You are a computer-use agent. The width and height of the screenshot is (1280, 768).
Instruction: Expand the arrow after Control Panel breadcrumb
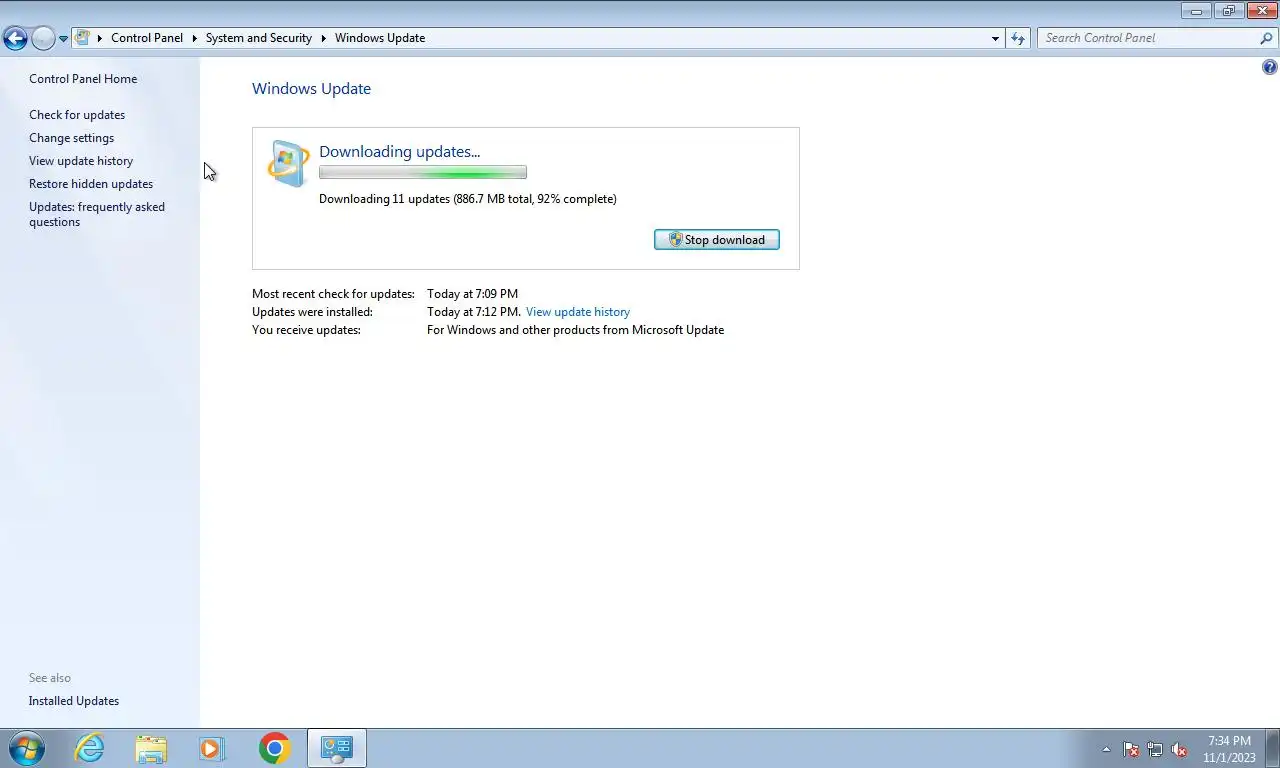[x=194, y=38]
